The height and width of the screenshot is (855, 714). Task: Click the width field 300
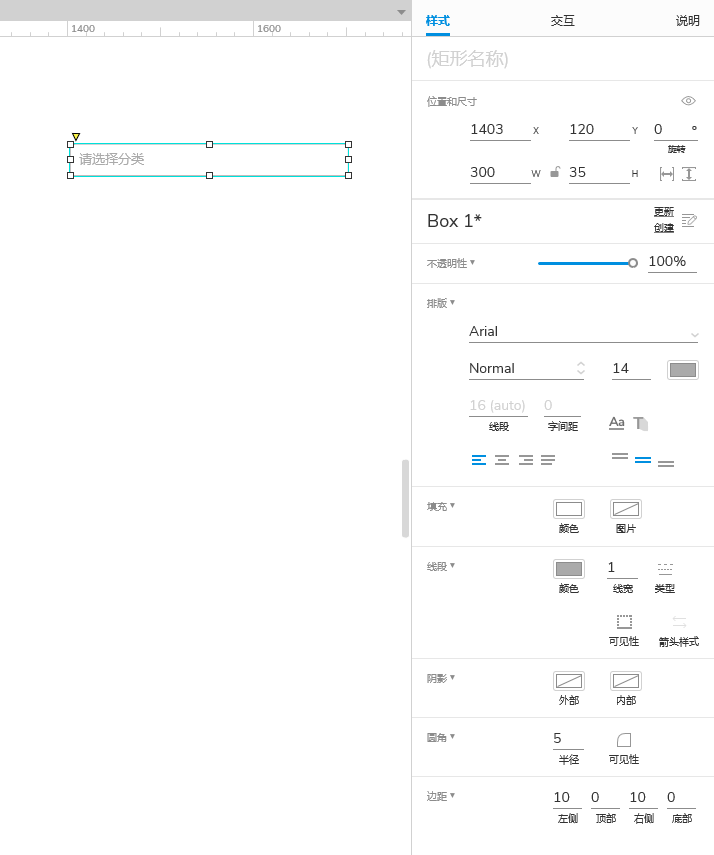[500, 172]
